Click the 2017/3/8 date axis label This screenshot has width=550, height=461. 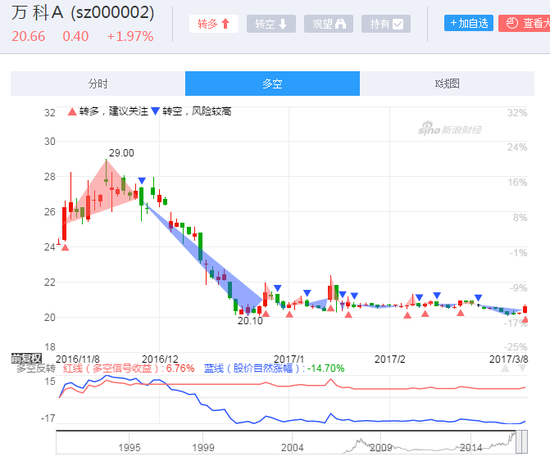point(509,359)
